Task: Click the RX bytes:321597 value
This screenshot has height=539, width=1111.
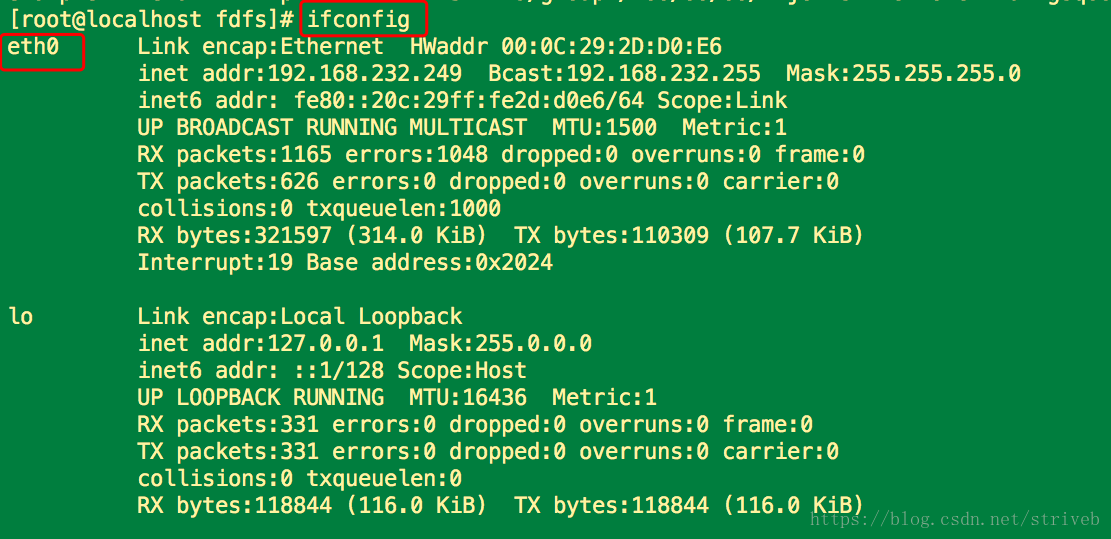Action: click(235, 235)
